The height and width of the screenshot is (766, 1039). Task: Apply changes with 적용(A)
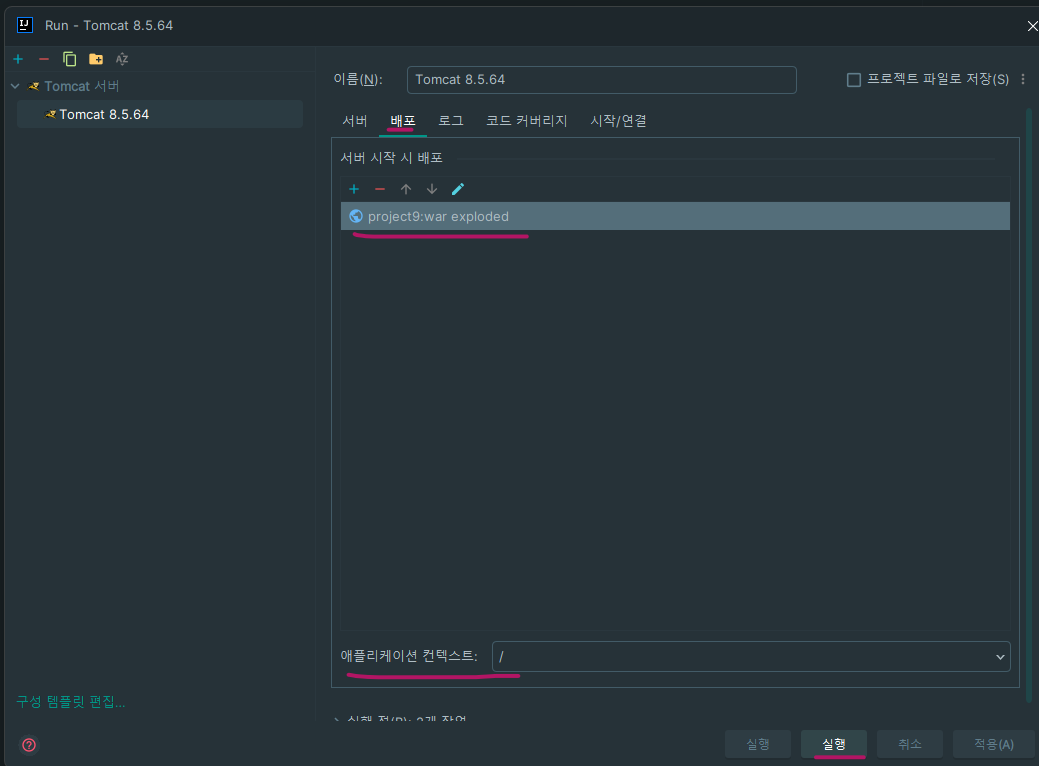pyautogui.click(x=993, y=744)
